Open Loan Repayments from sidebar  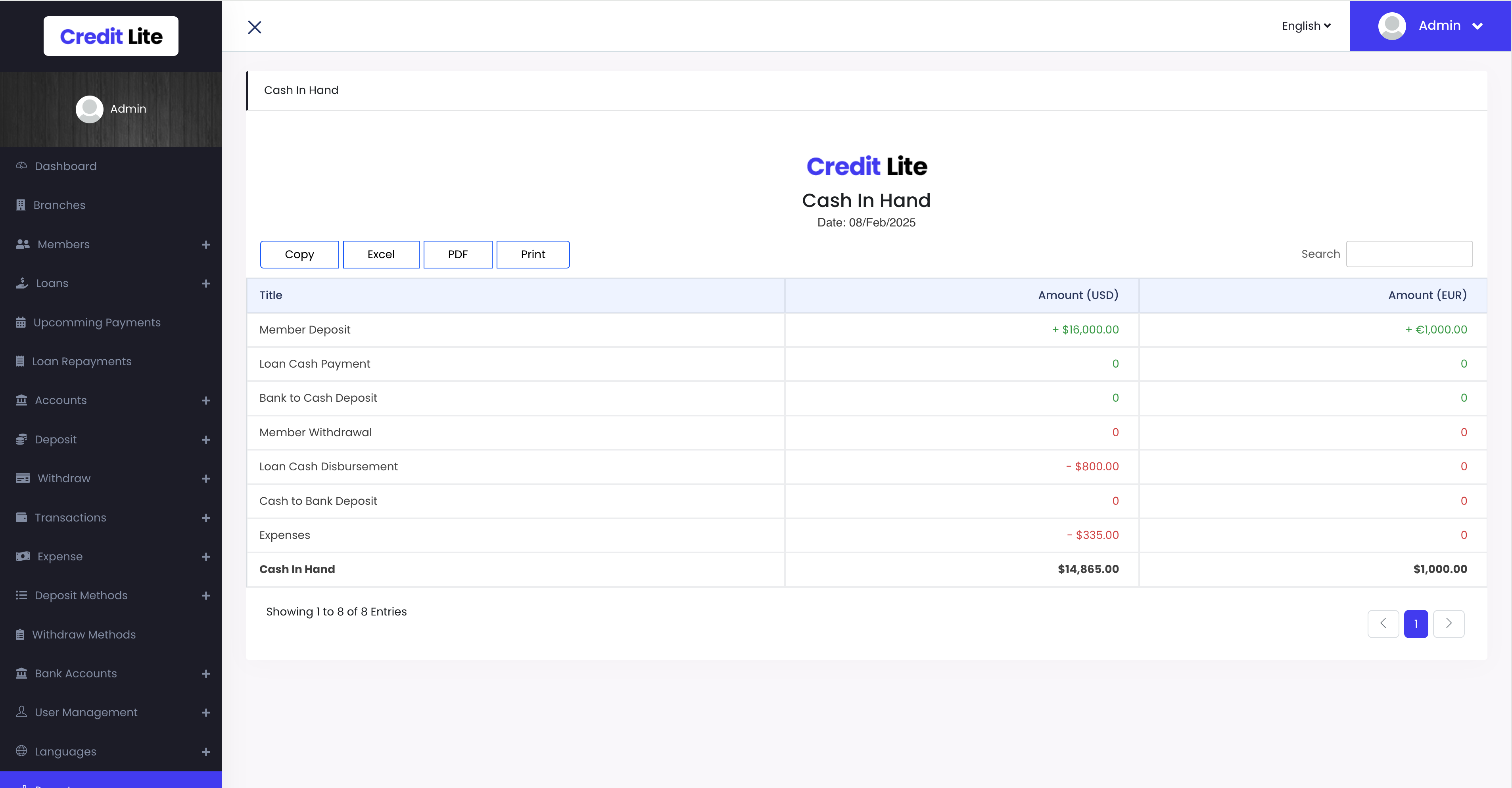[x=82, y=361]
